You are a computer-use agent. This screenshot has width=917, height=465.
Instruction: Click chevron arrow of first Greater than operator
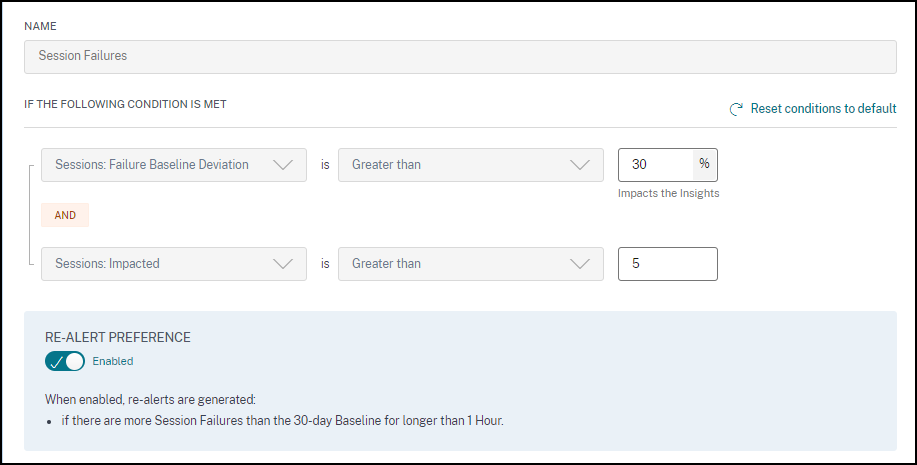tap(580, 165)
